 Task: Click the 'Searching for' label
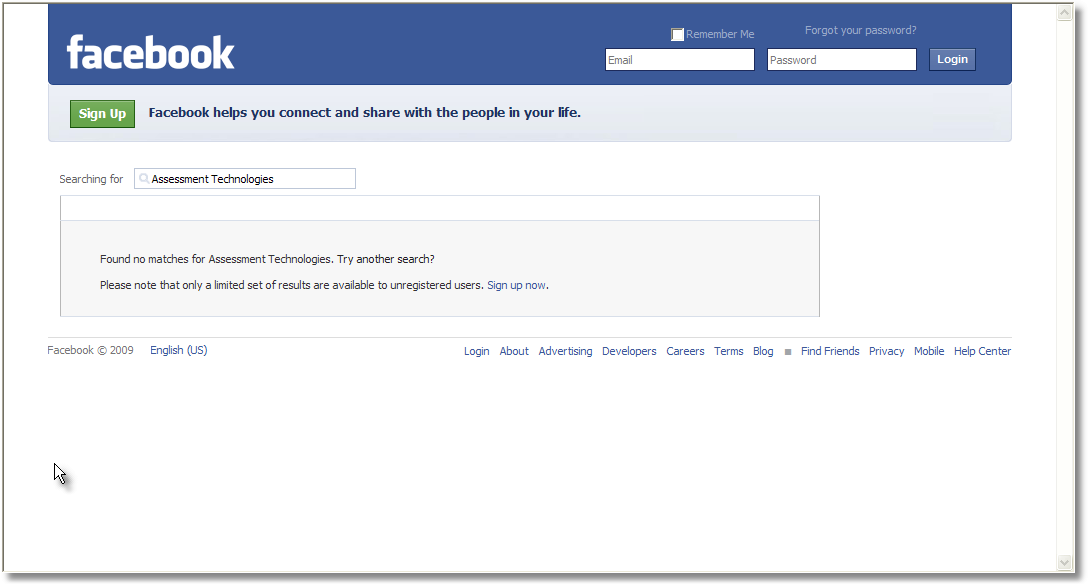click(91, 179)
